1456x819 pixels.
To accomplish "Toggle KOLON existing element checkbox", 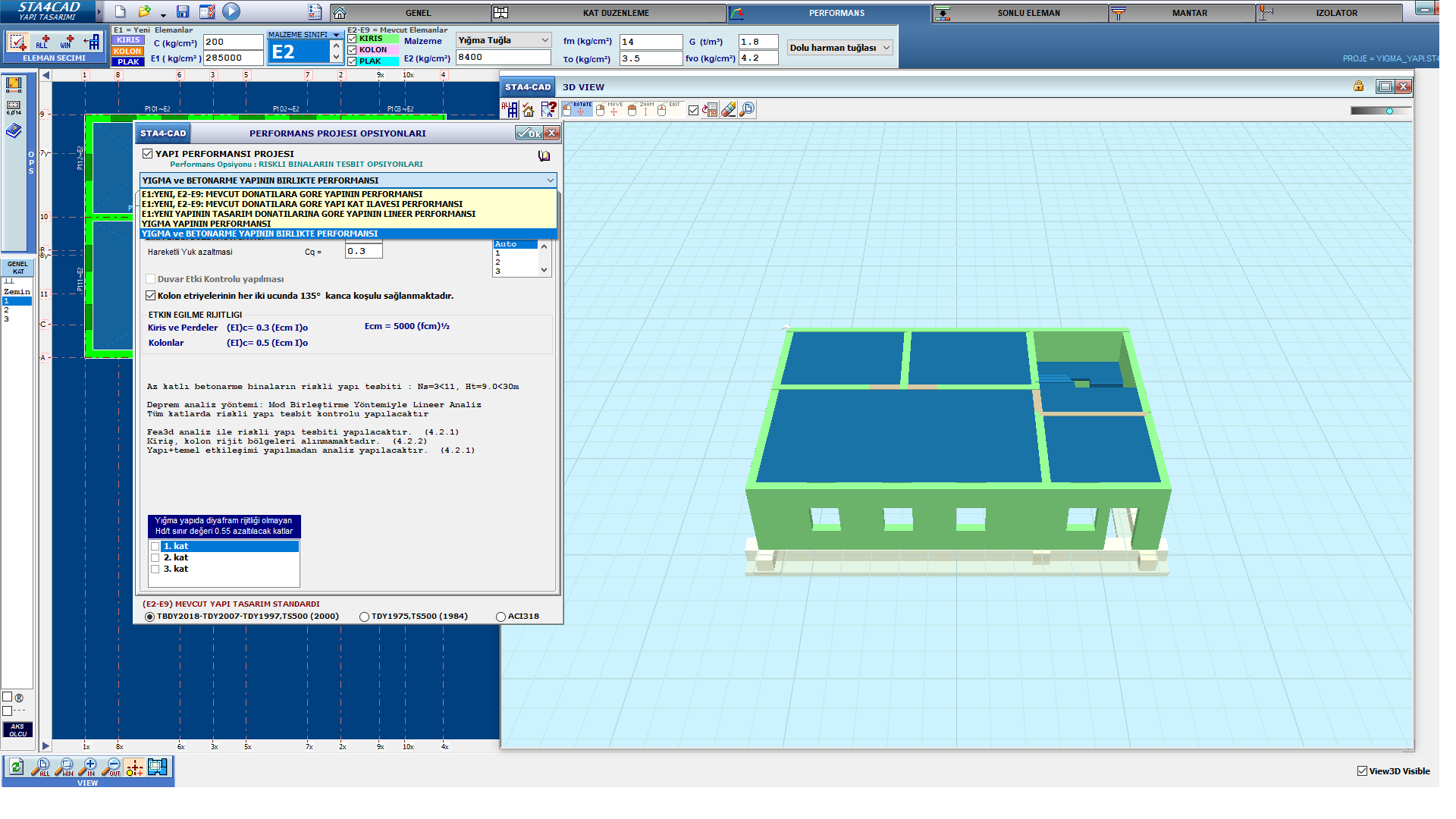I will tap(352, 50).
